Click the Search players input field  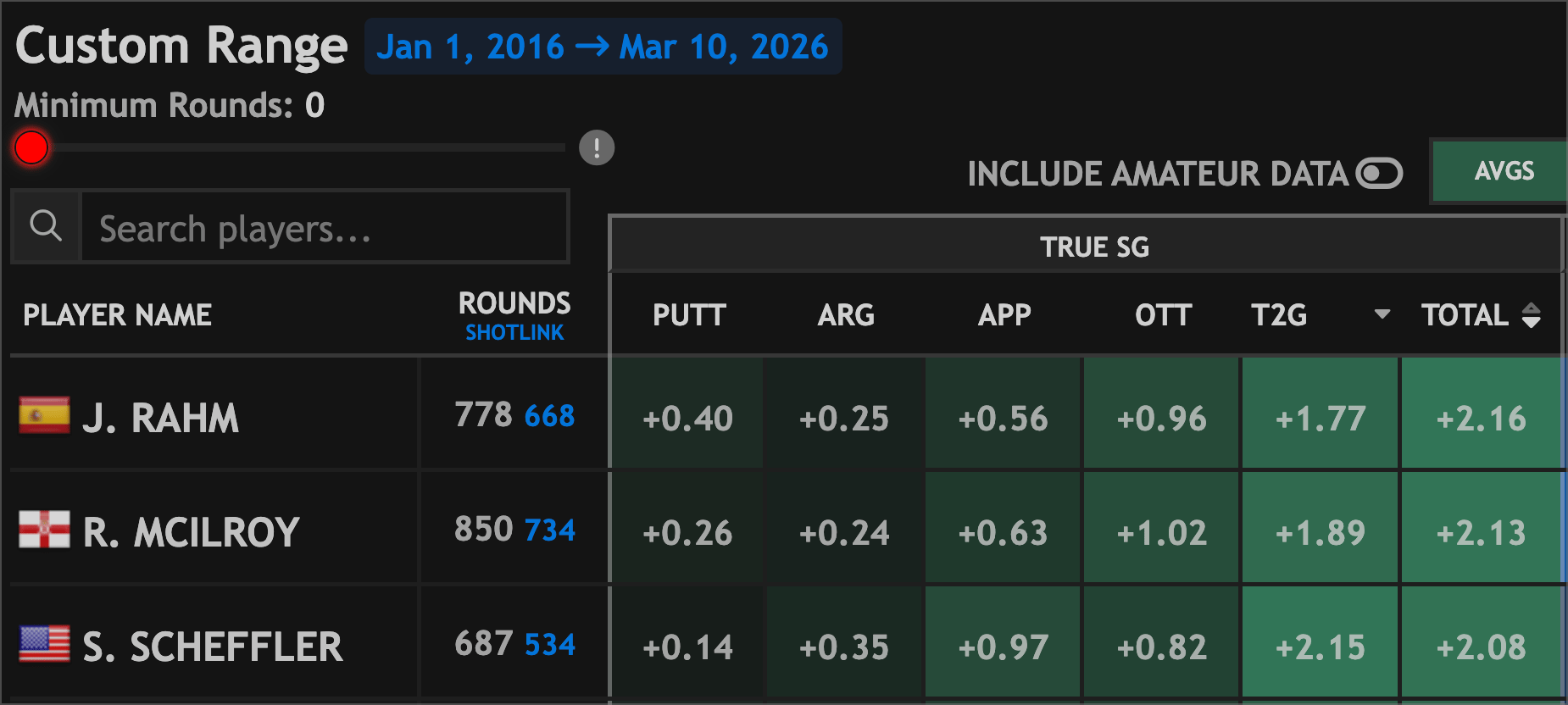324,228
